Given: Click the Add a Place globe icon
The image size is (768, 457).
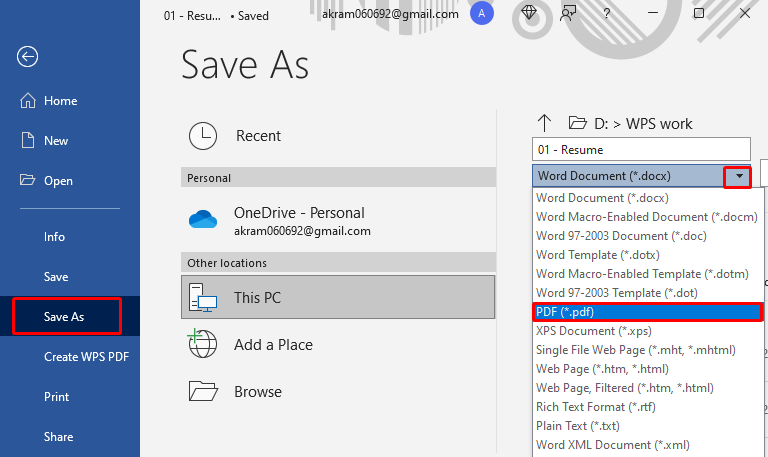Looking at the screenshot, I should pyautogui.click(x=203, y=343).
